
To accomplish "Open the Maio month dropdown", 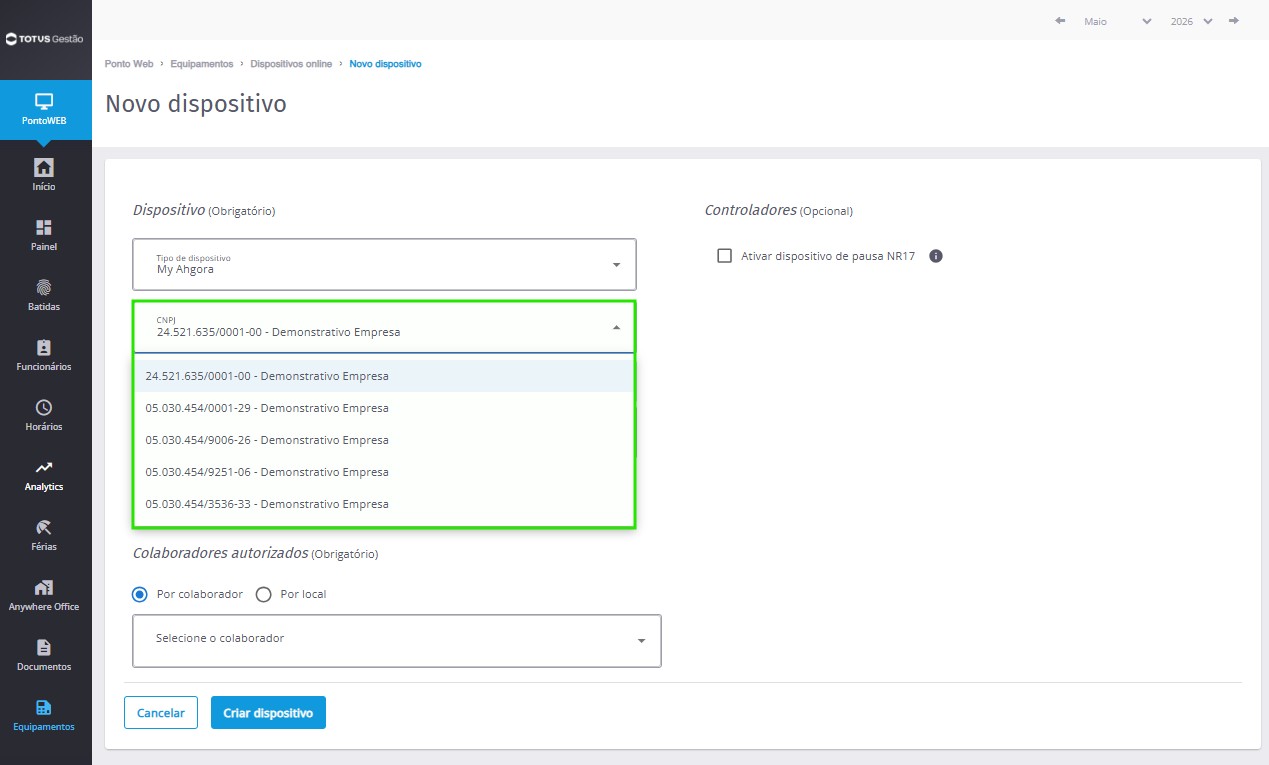I will click(1118, 21).
